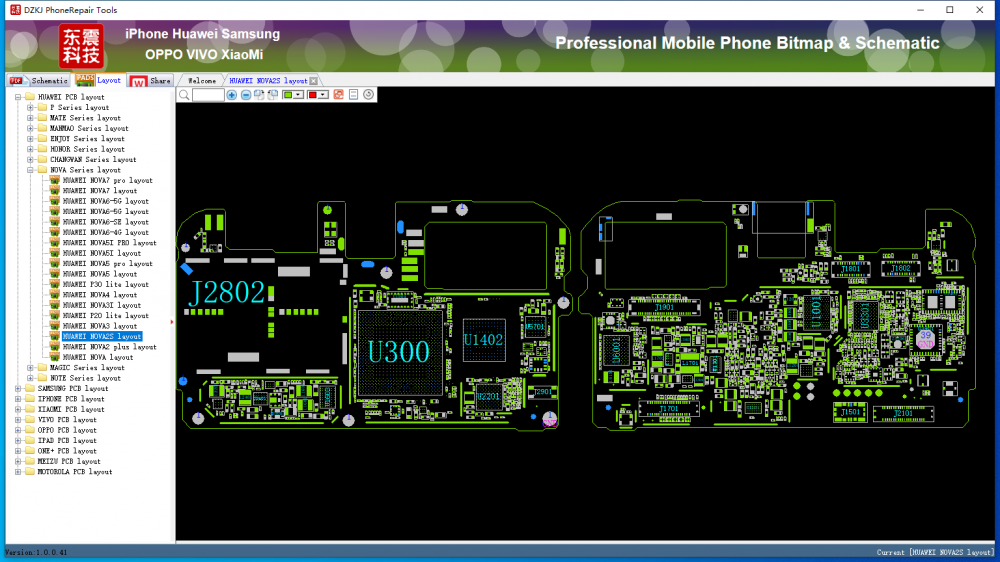Viewport: 1000px width, 562px height.
Task: Collapse the NOVA Series layout folder
Action: coord(30,170)
